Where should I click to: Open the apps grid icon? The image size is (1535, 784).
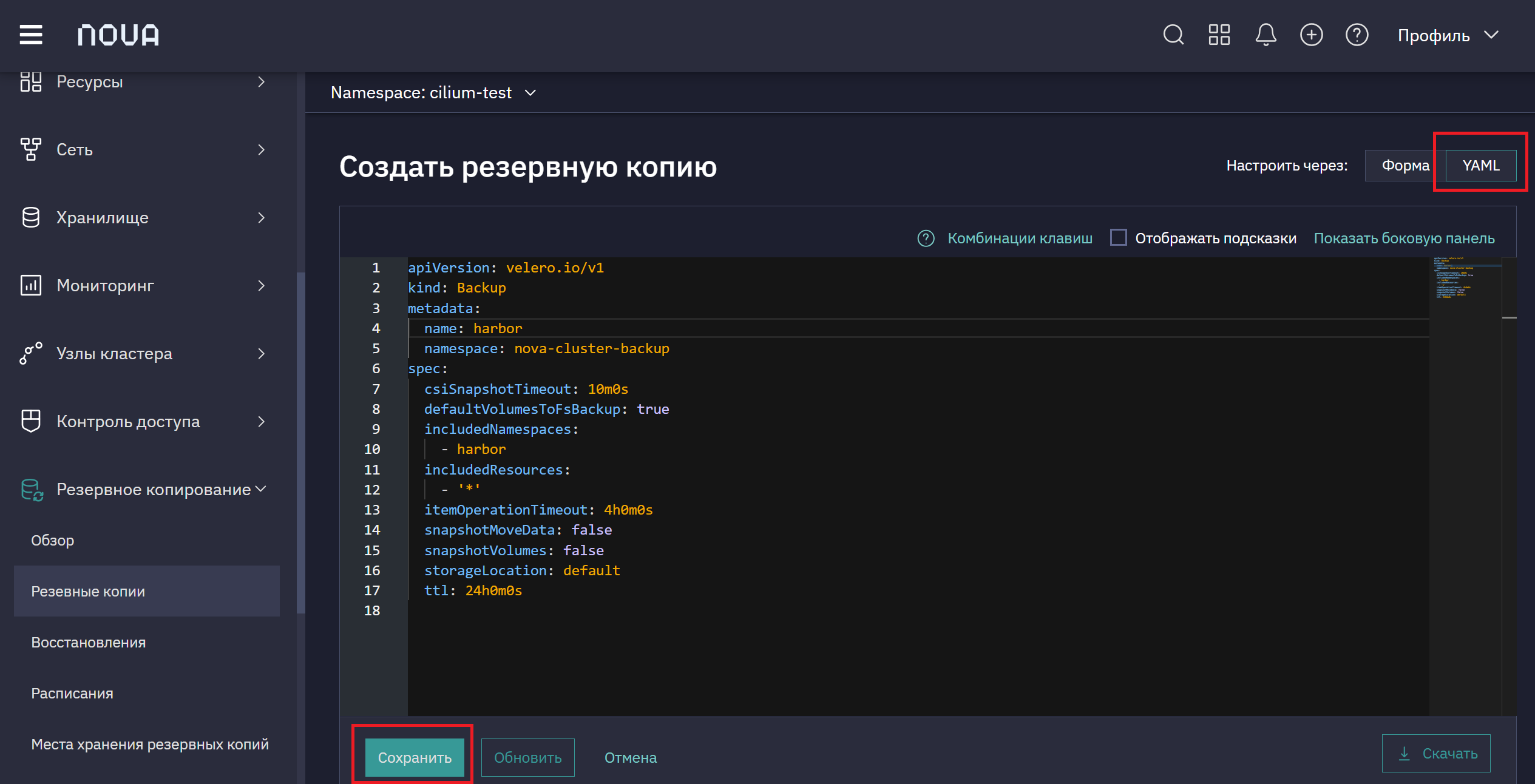1219,35
